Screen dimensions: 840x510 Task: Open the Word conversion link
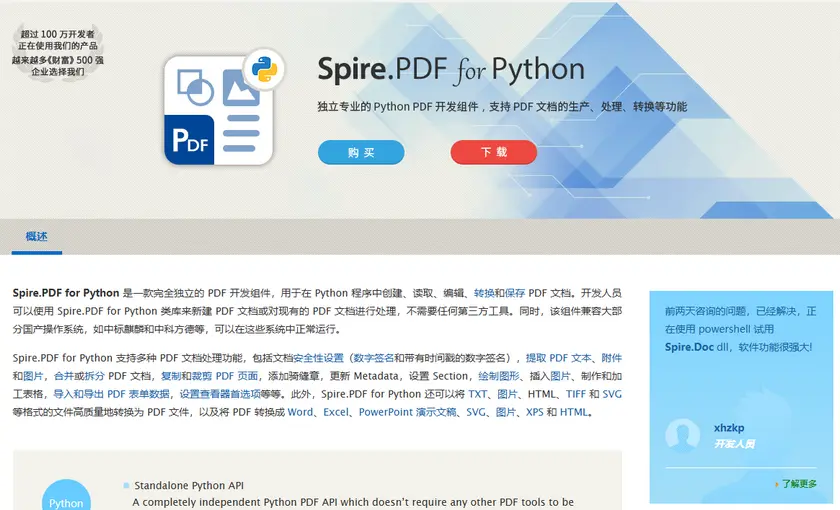300,412
